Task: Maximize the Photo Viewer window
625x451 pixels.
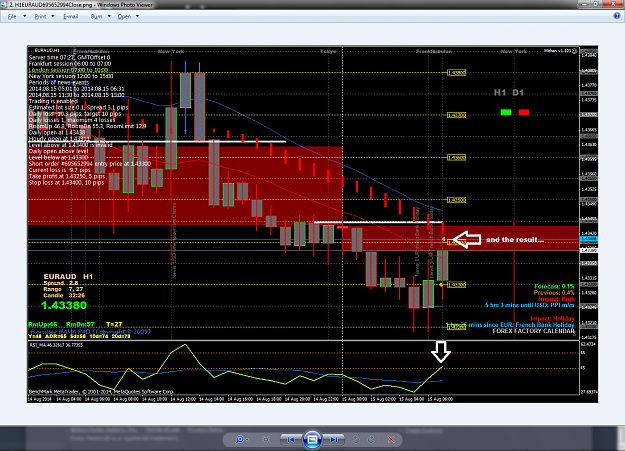Action: tap(596, 4)
